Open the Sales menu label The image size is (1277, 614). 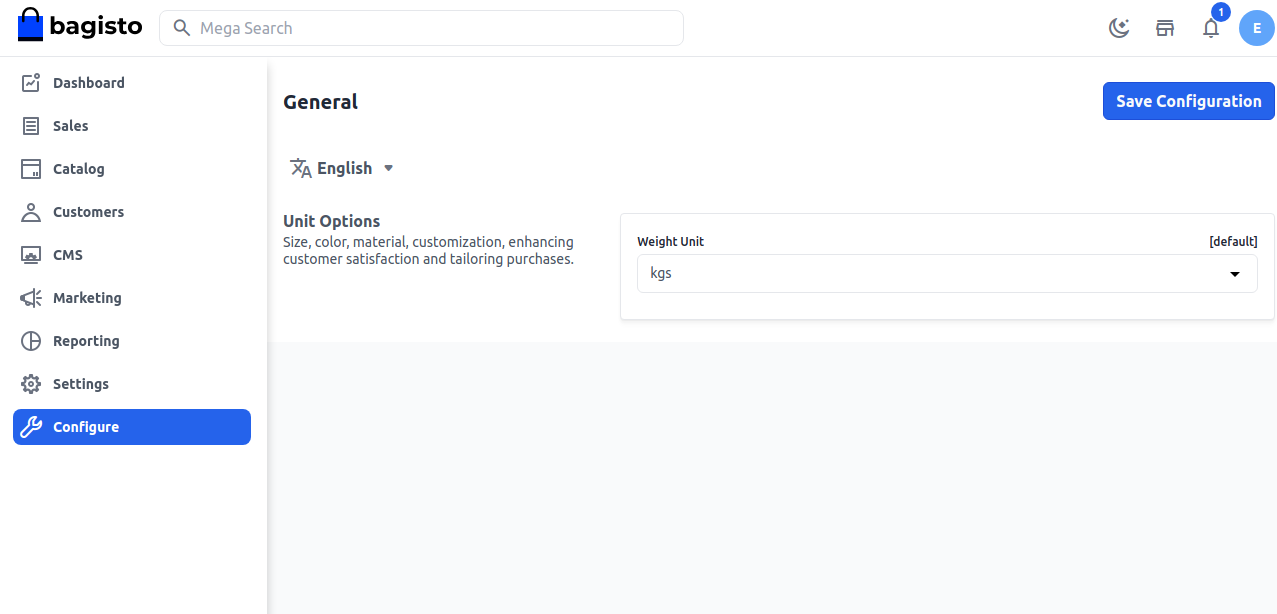(x=71, y=126)
